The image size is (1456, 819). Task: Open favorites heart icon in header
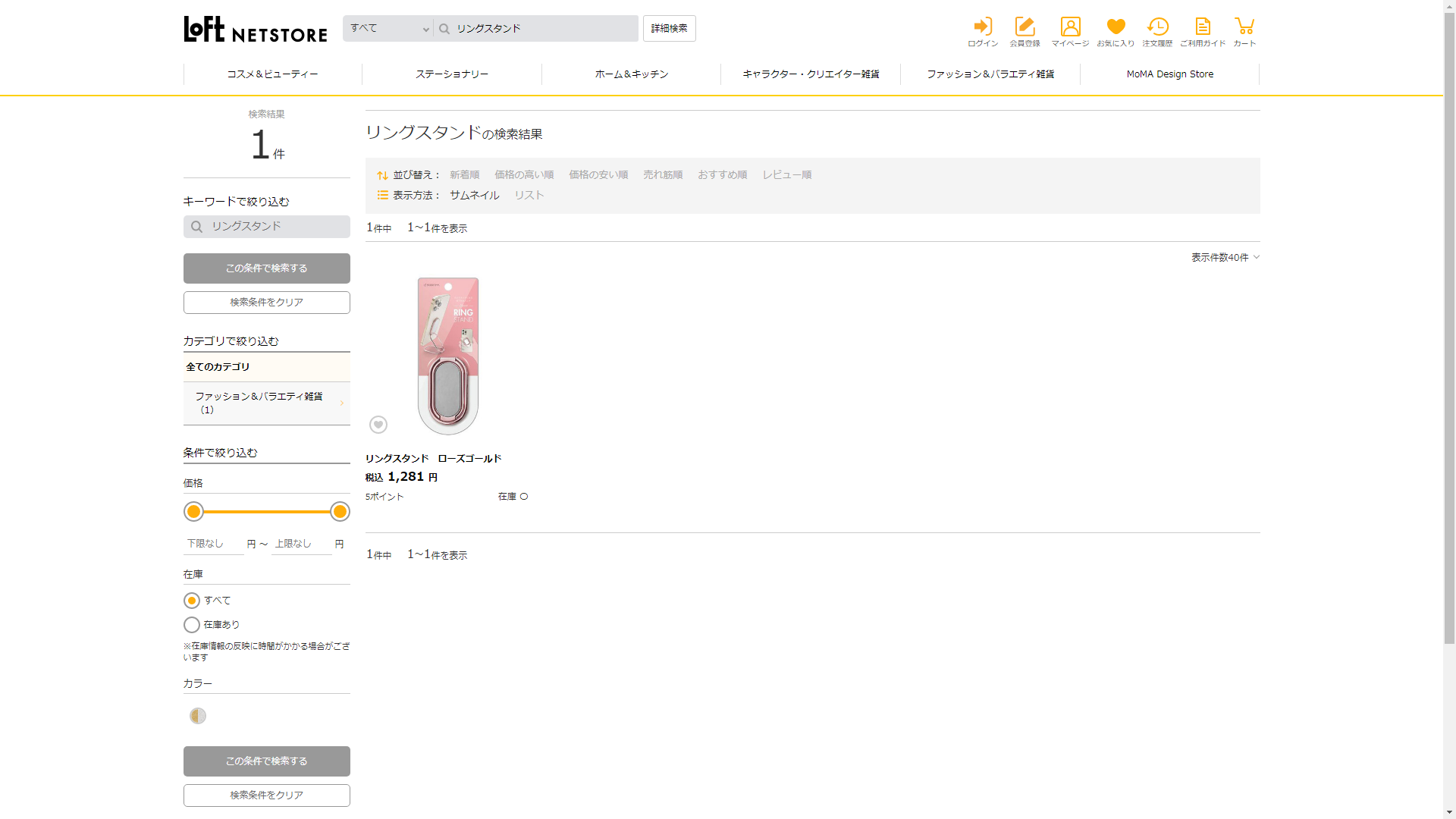(x=1116, y=32)
